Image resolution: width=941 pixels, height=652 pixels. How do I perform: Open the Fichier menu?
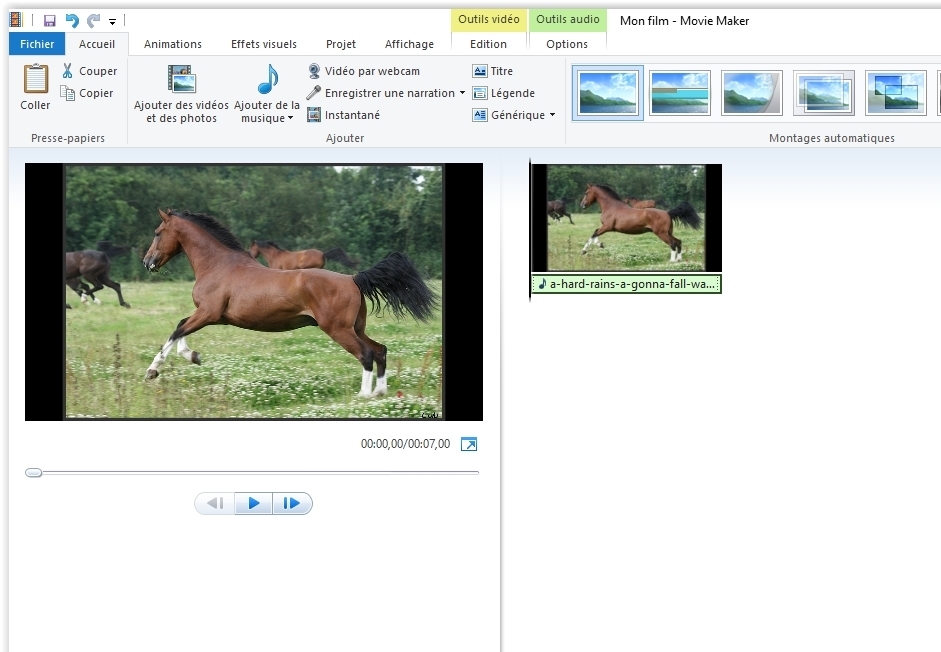point(37,44)
